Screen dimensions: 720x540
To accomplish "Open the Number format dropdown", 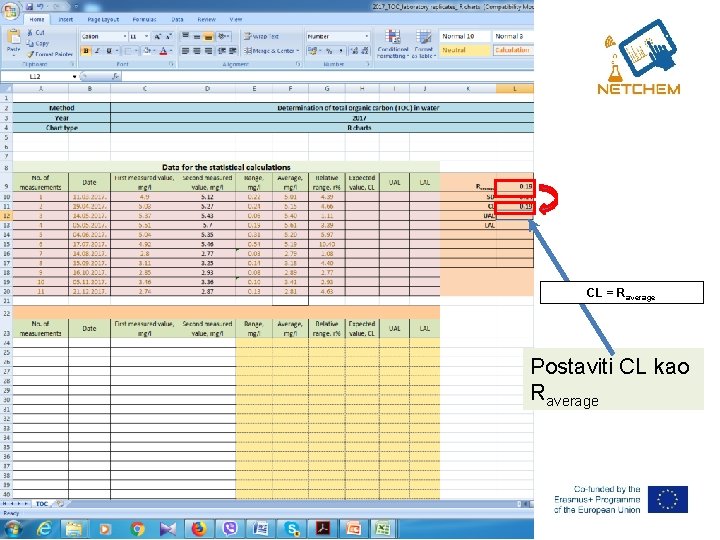I will coord(366,36).
